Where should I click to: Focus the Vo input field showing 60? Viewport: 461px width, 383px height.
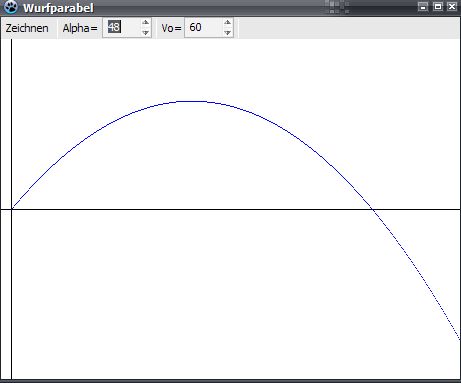[x=203, y=27]
